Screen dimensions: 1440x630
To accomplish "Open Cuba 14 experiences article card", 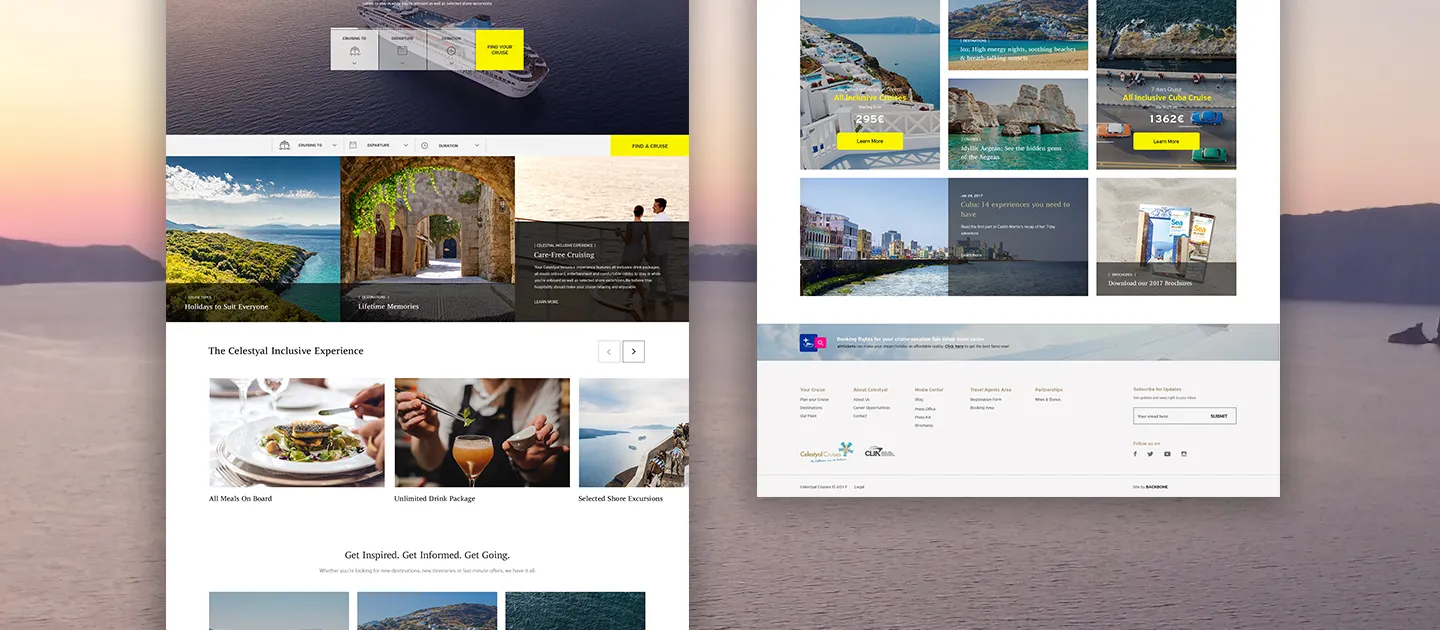I will coord(944,237).
